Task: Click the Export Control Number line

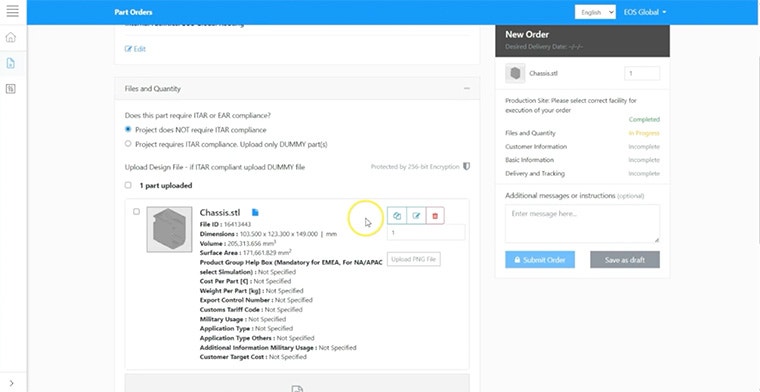Action: [256, 300]
